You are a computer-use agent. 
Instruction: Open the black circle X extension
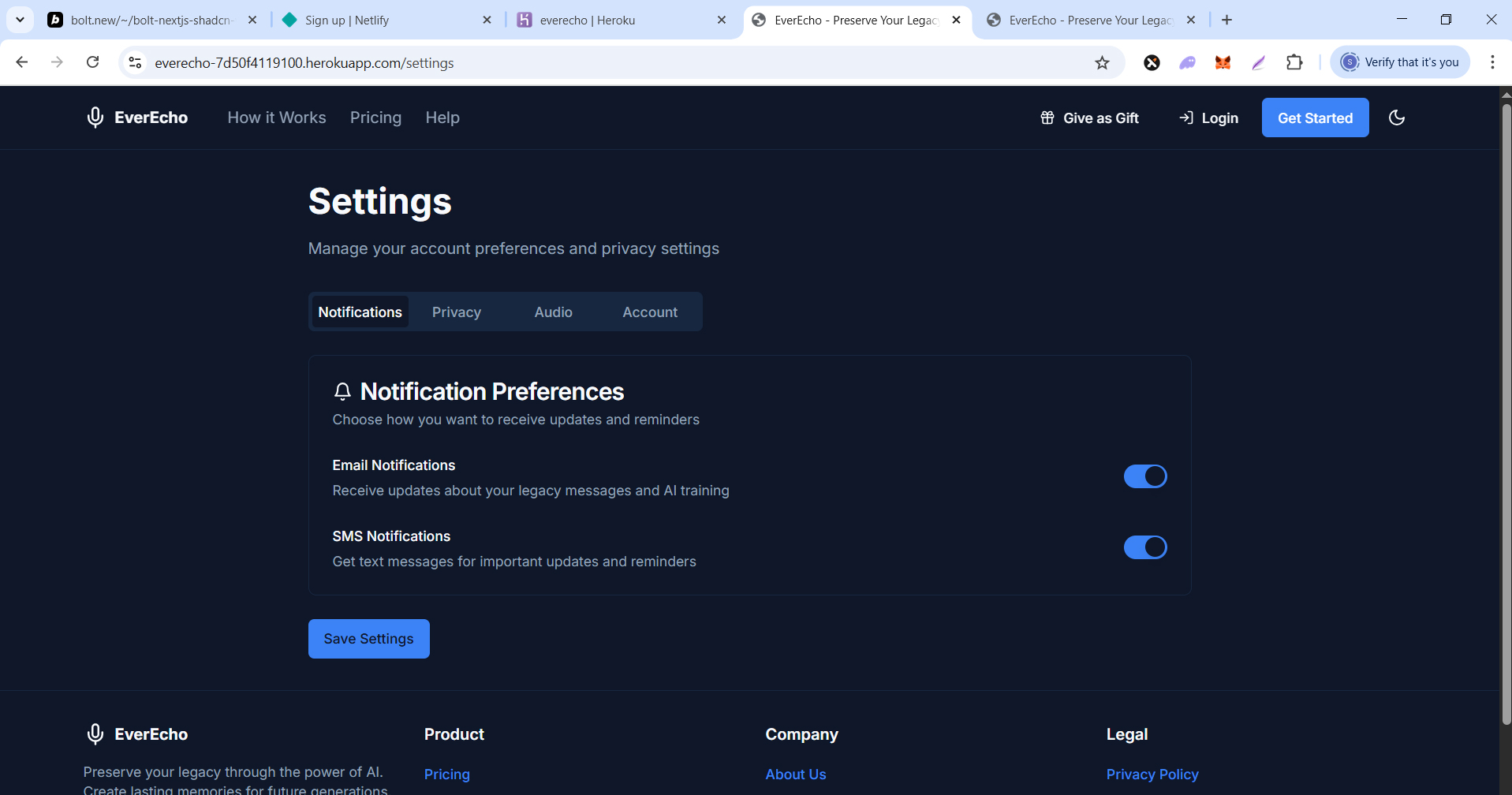point(1152,62)
